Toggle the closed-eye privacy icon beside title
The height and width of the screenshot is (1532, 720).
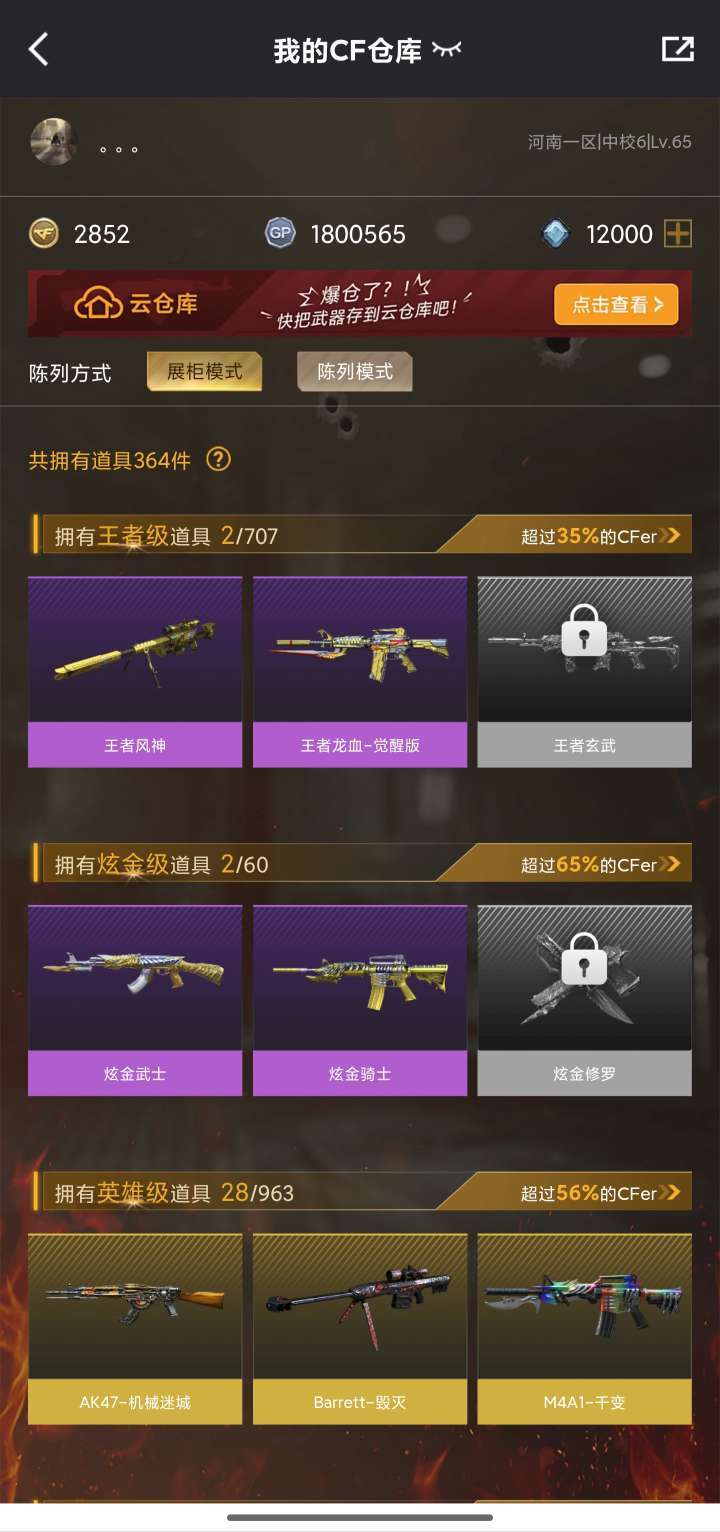447,49
